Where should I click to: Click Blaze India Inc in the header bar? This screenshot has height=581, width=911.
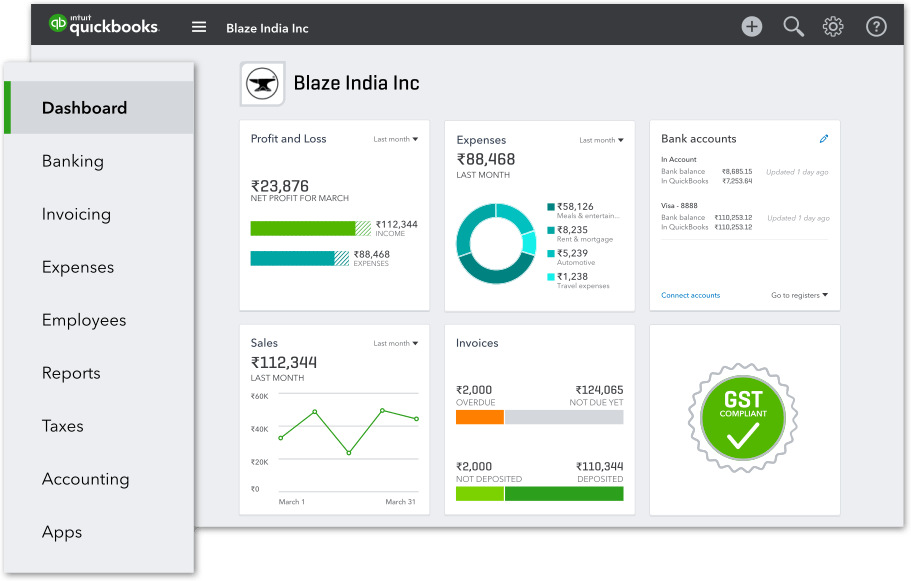coord(267,28)
